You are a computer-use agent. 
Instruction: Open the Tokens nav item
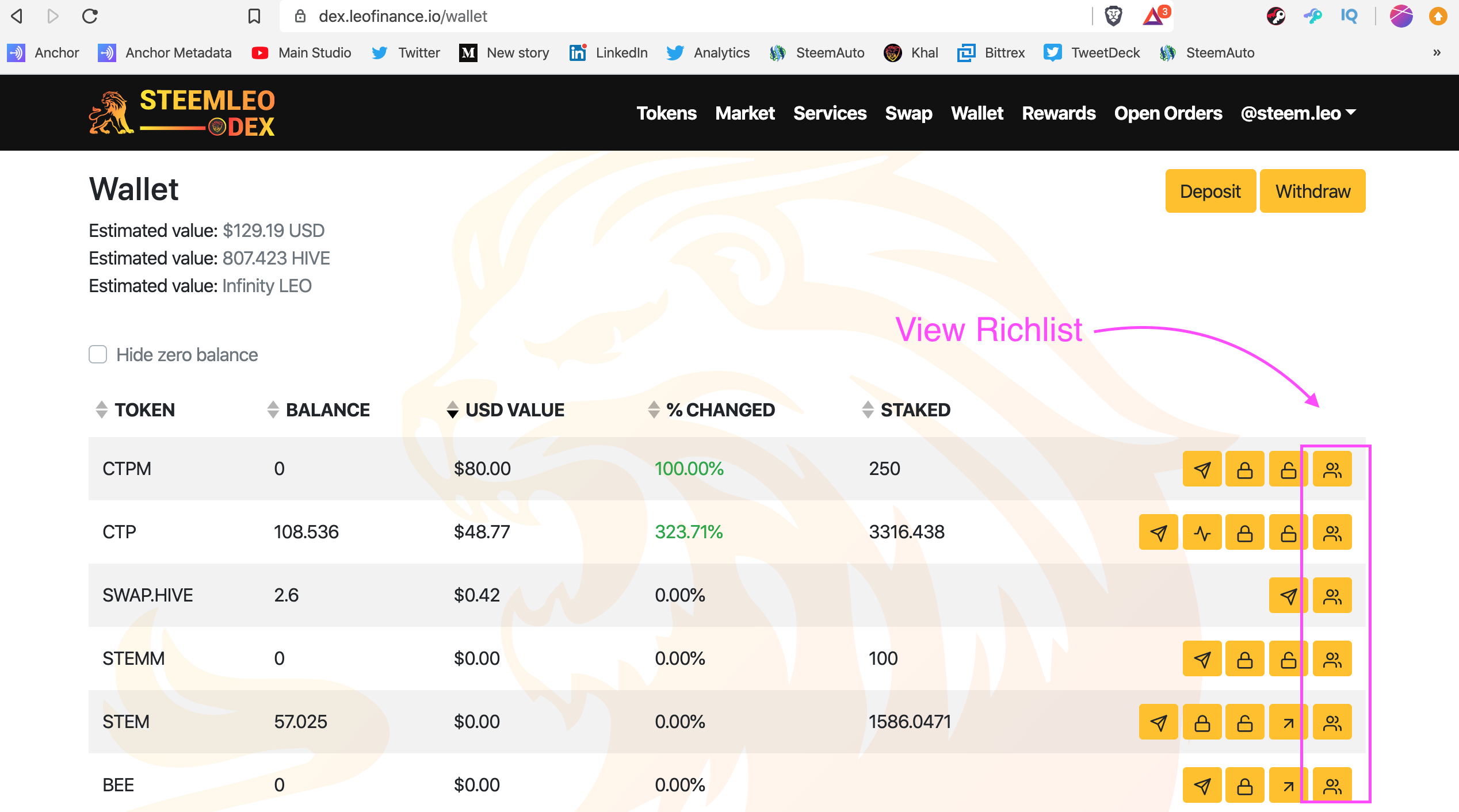(666, 113)
